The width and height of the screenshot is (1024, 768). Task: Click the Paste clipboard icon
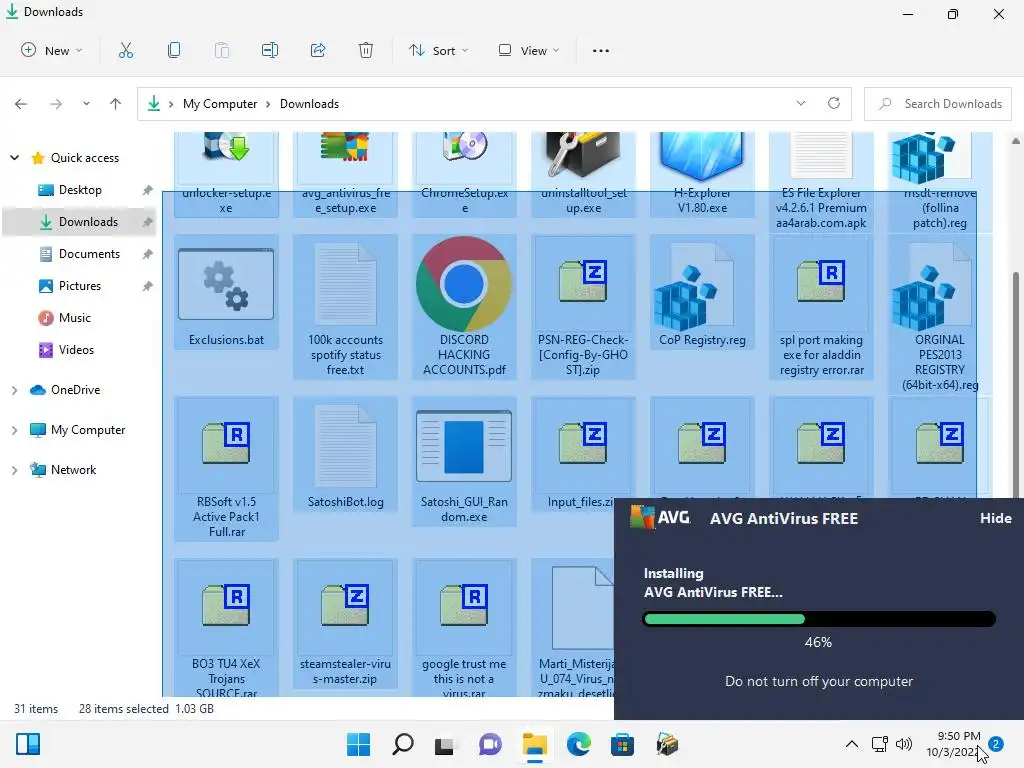tap(222, 50)
